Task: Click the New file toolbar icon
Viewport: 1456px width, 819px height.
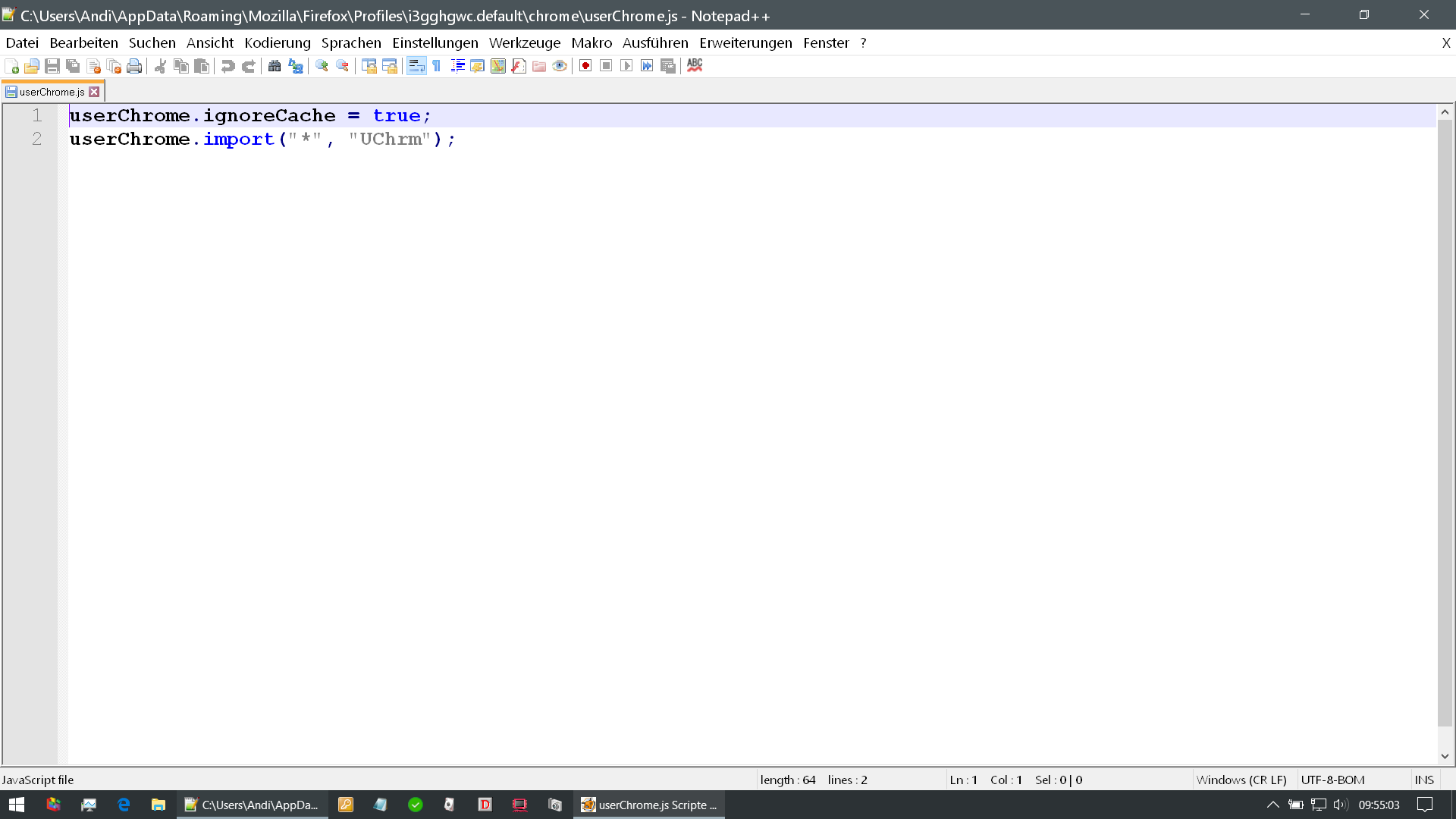Action: [11, 66]
